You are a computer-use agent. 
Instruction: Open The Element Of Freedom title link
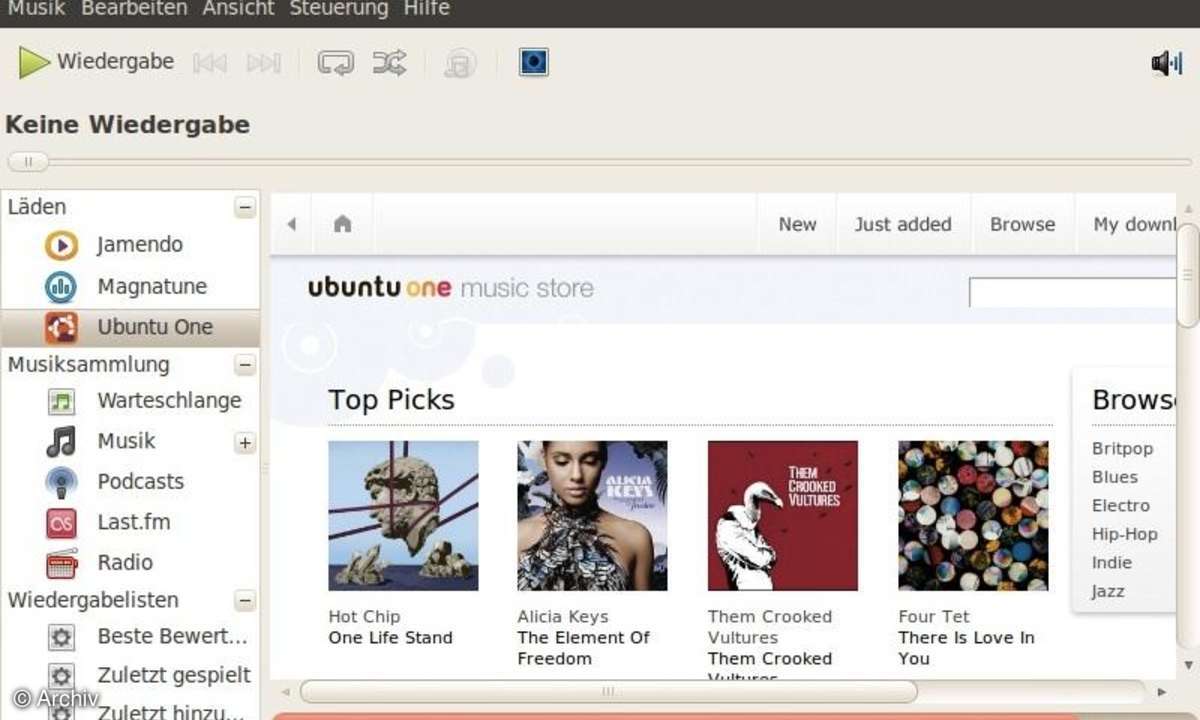[583, 648]
